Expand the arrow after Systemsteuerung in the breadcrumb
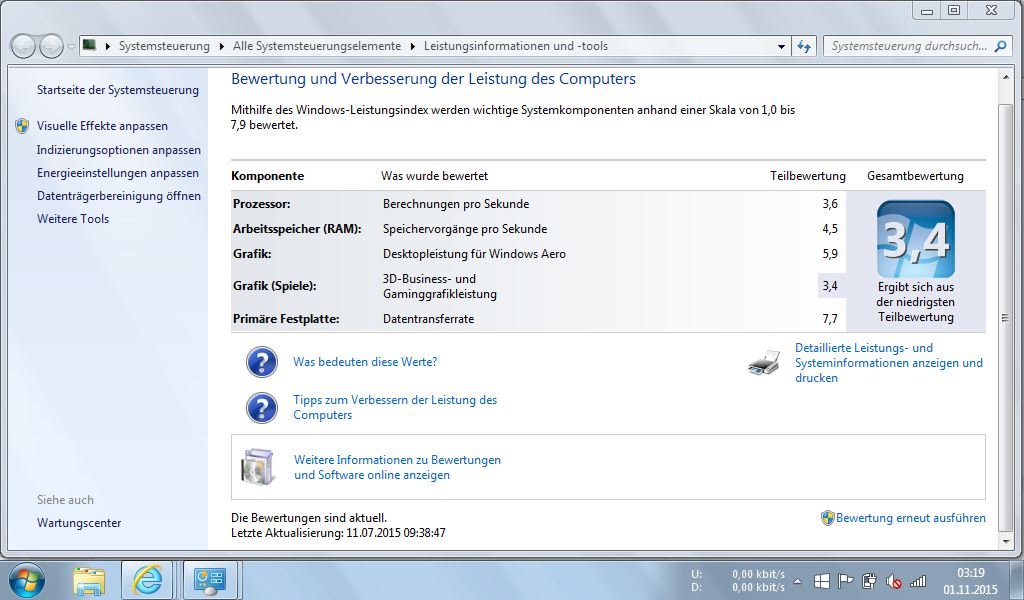The width and height of the screenshot is (1024, 600). click(221, 46)
